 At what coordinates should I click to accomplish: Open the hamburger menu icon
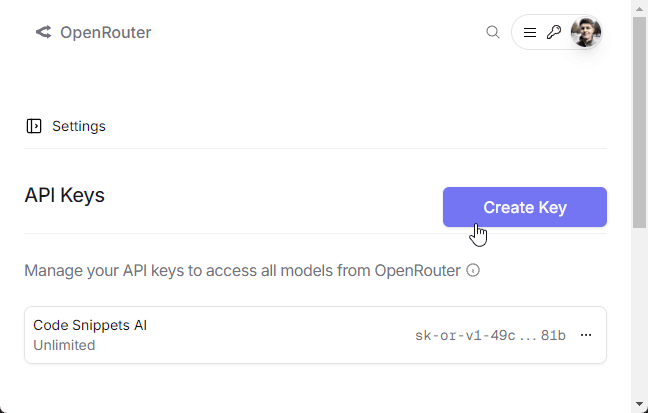coord(530,32)
